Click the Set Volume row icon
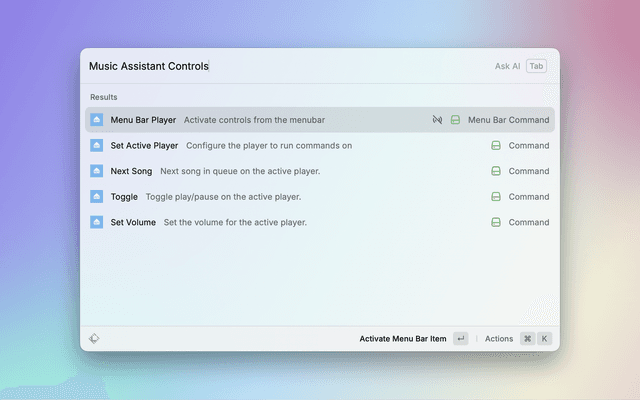640x400 pixels. [x=97, y=222]
